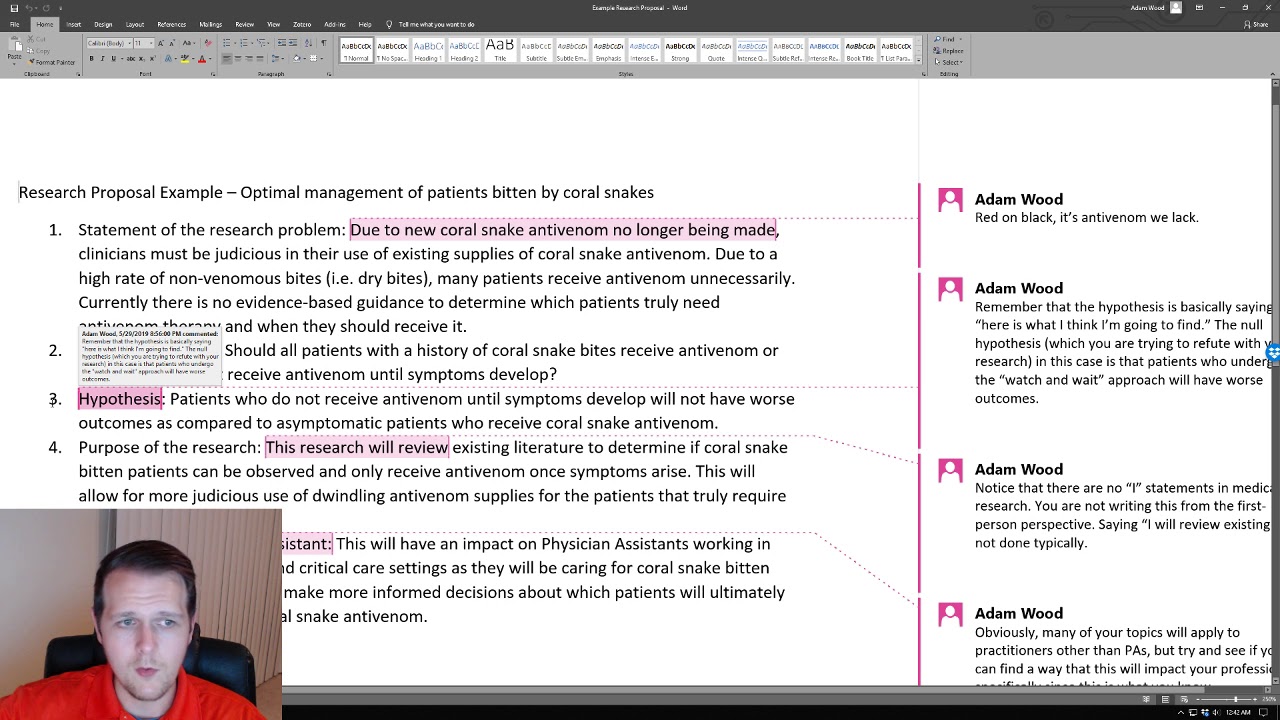Click Replace in Editing group
The image size is (1280, 720).
[948, 51]
